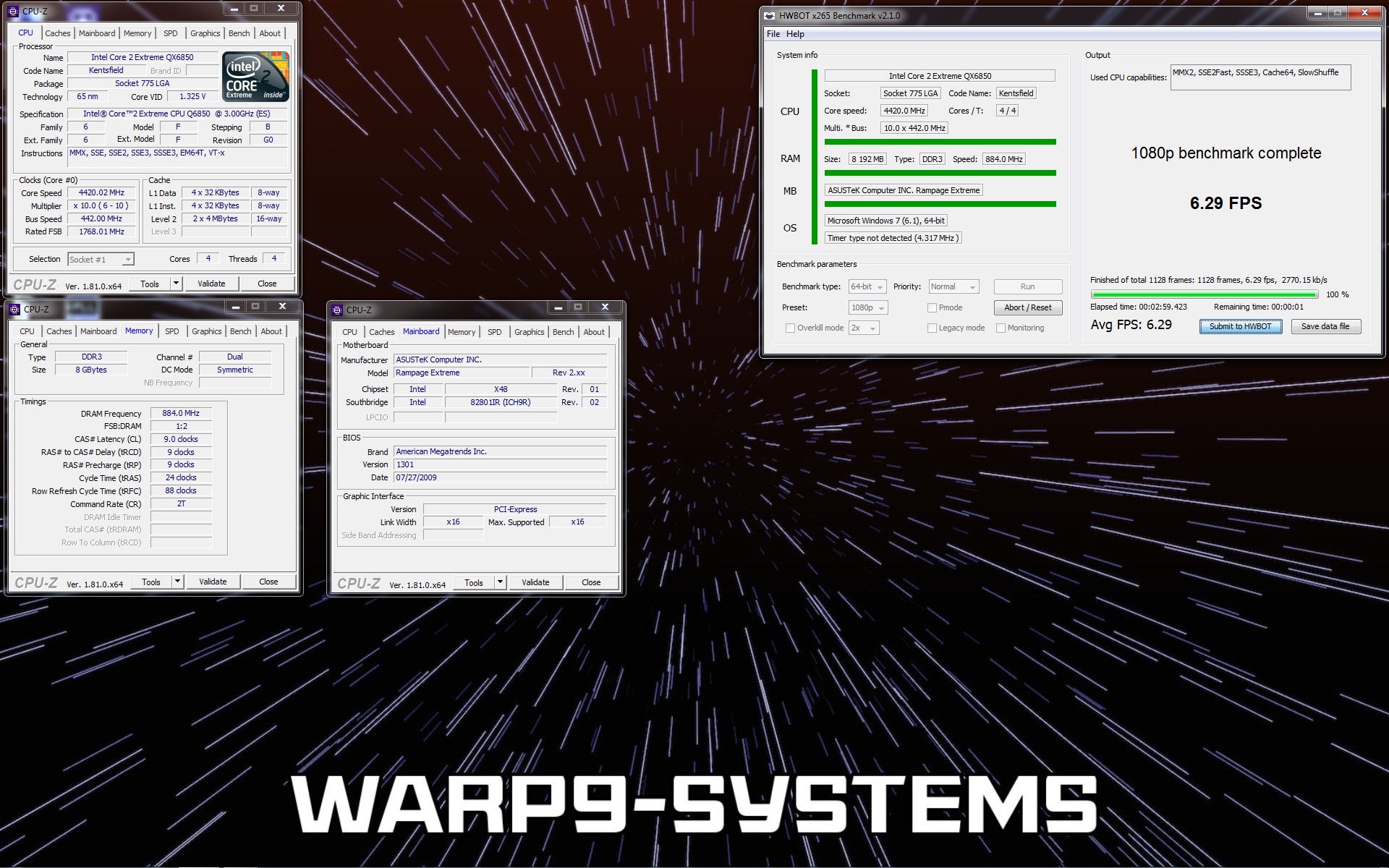Image resolution: width=1389 pixels, height=868 pixels.
Task: Click Save data file button
Action: (1325, 326)
